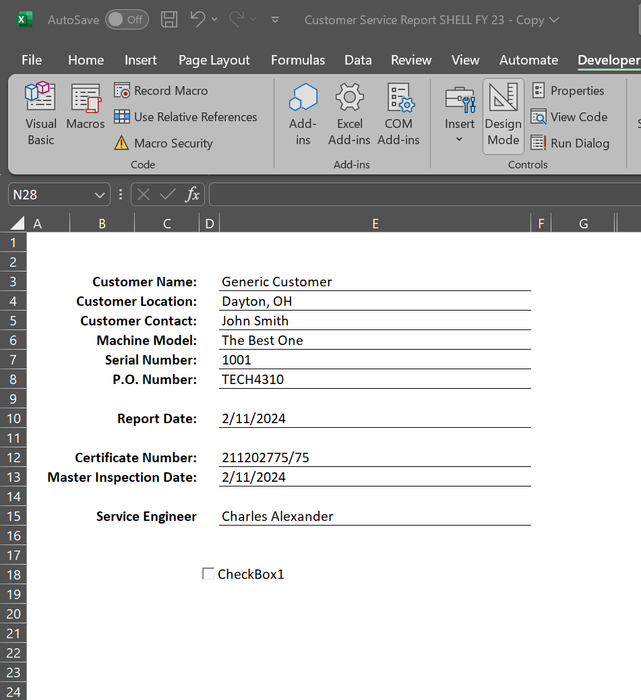Click the cell with Dayton, OH
Viewport: 641px width, 700px height.
[x=375, y=301]
